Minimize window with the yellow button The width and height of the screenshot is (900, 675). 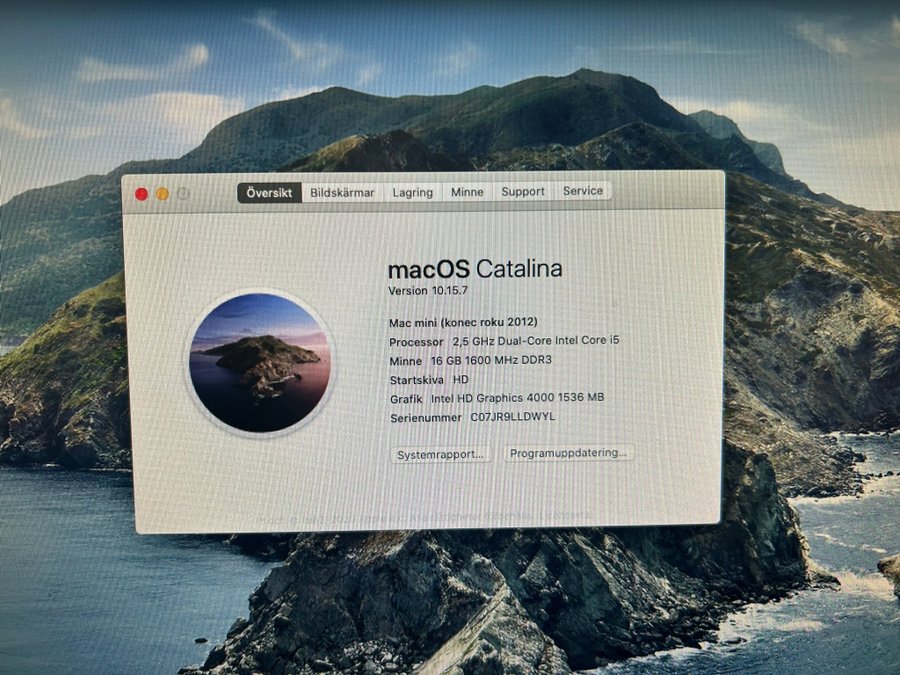tap(162, 194)
